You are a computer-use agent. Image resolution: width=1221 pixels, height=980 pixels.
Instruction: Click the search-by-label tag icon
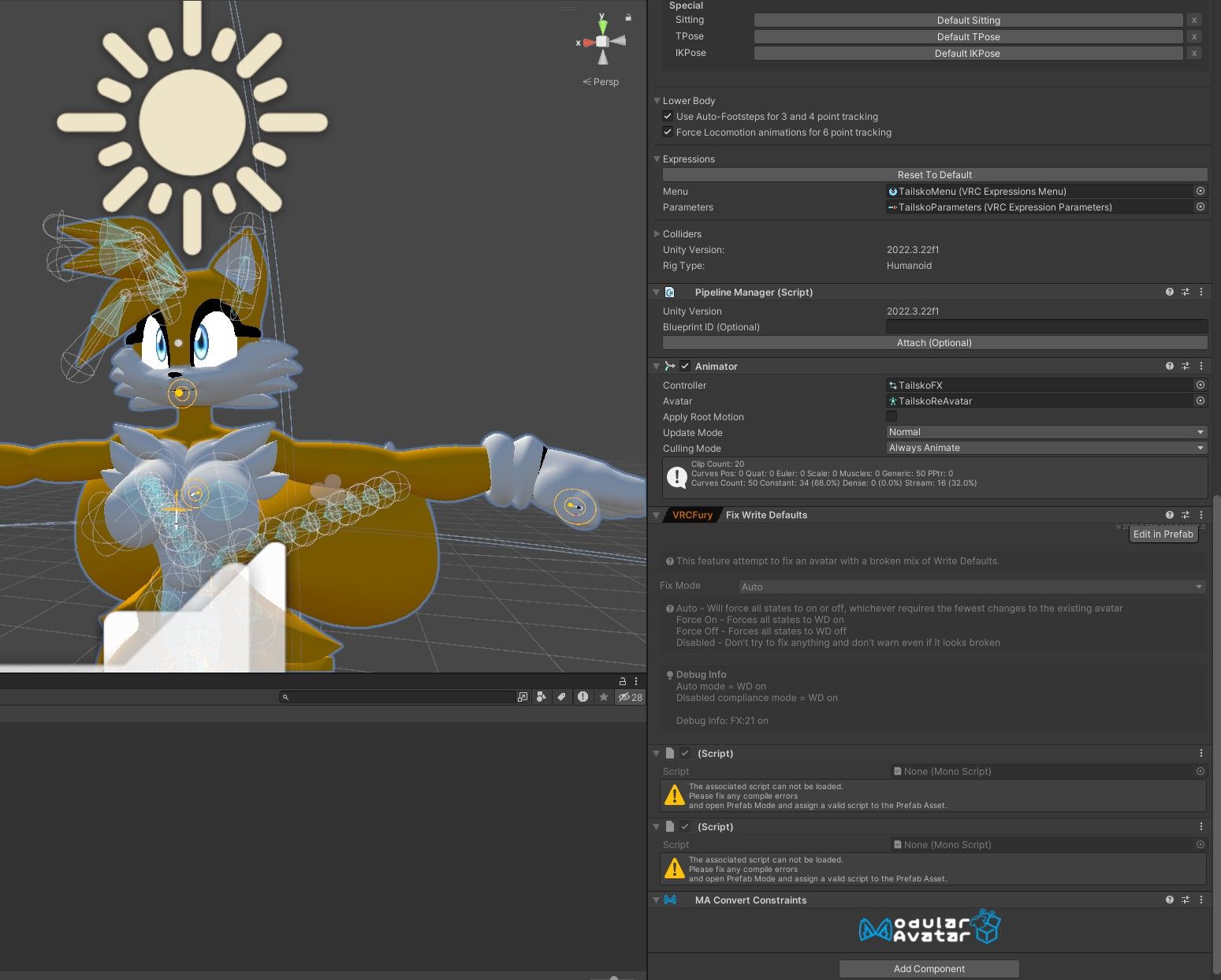click(x=561, y=697)
